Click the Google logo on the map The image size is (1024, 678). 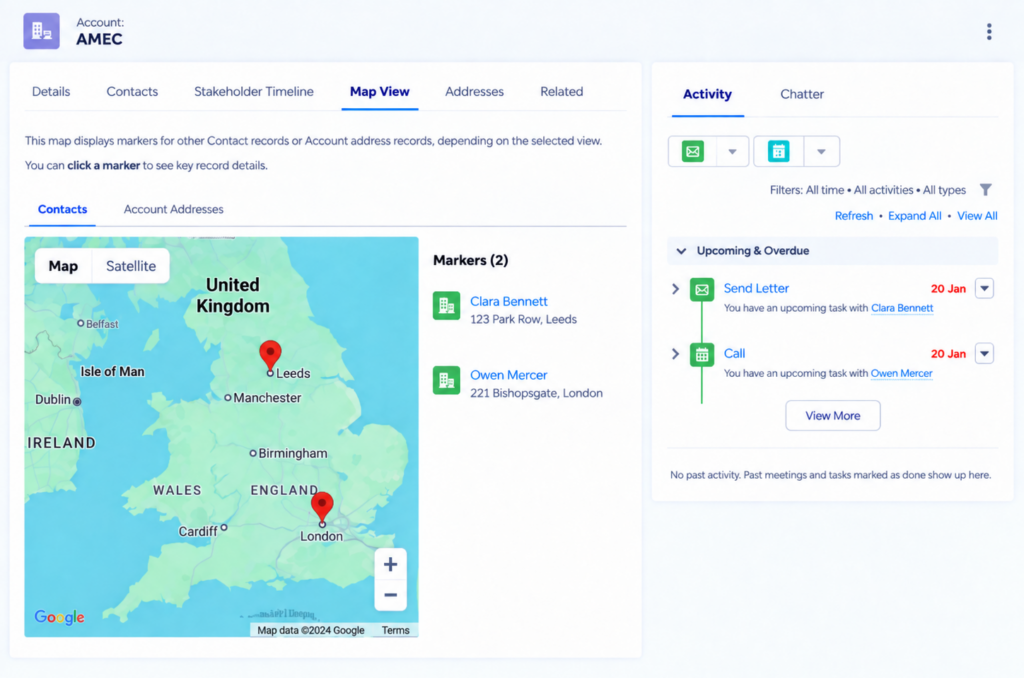click(59, 617)
